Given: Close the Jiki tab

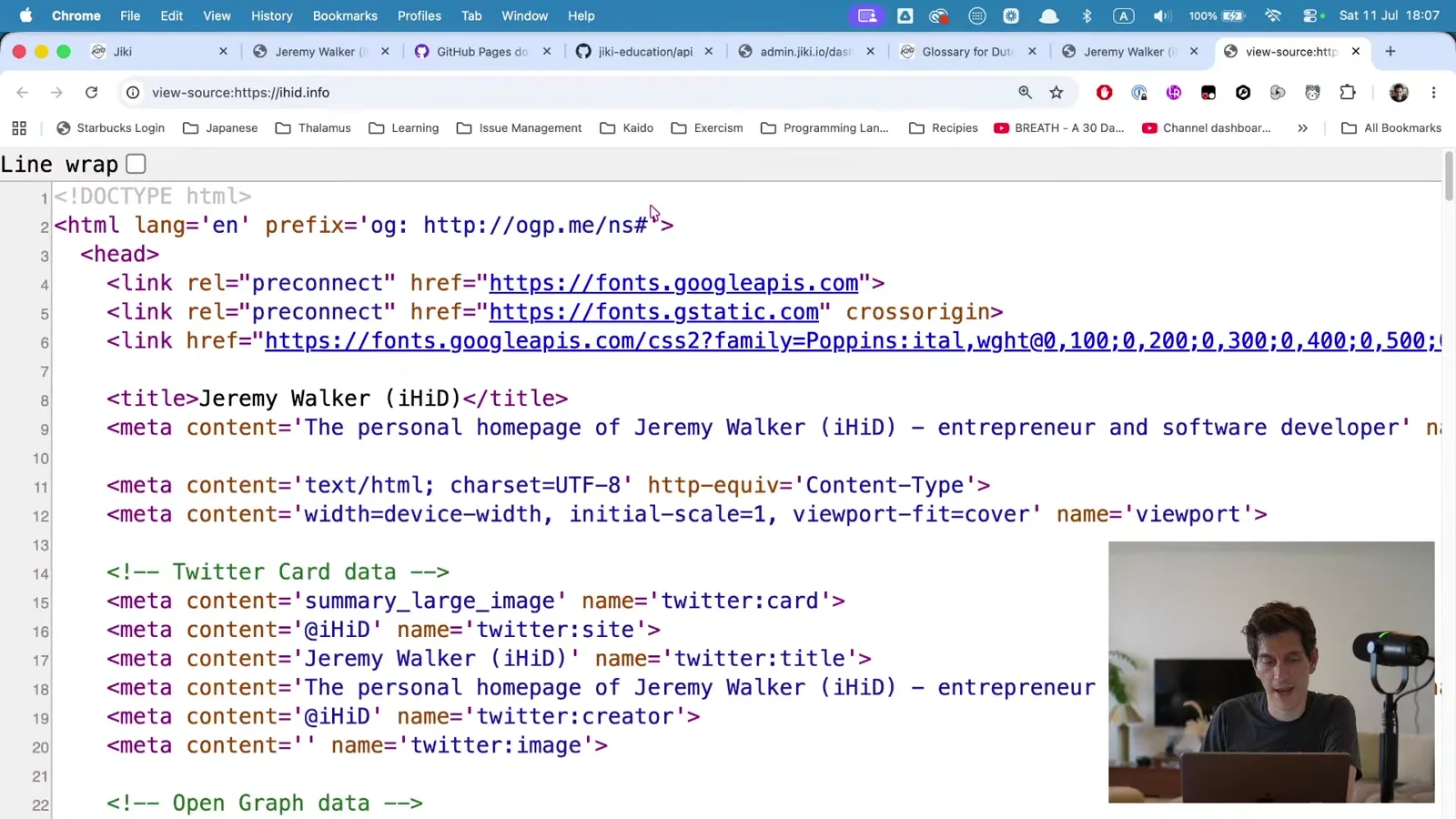Looking at the screenshot, I should pos(223,52).
